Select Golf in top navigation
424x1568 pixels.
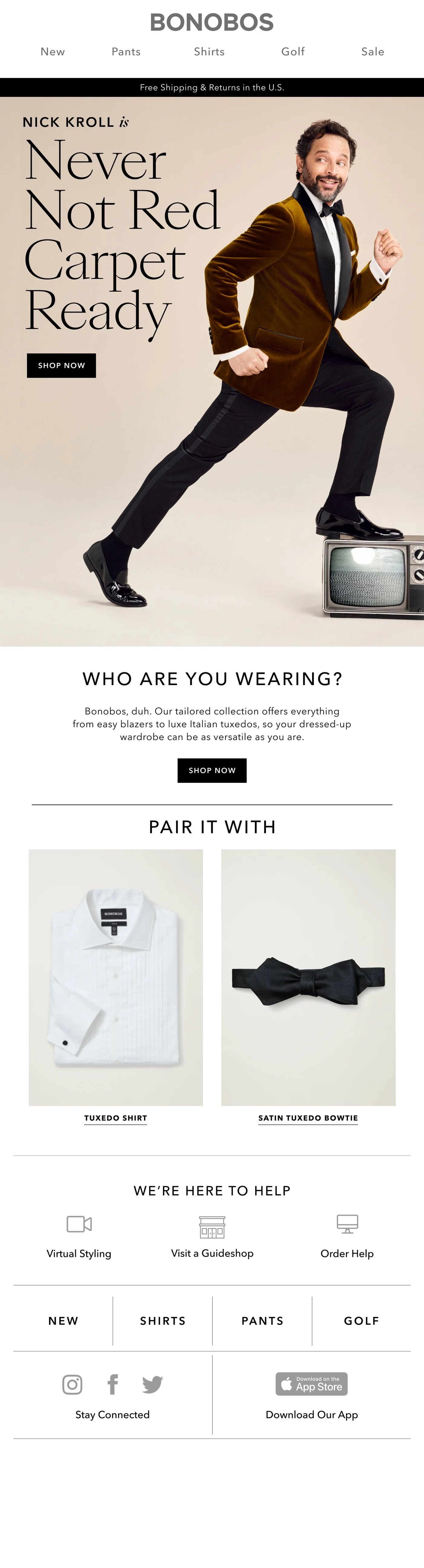tap(293, 52)
